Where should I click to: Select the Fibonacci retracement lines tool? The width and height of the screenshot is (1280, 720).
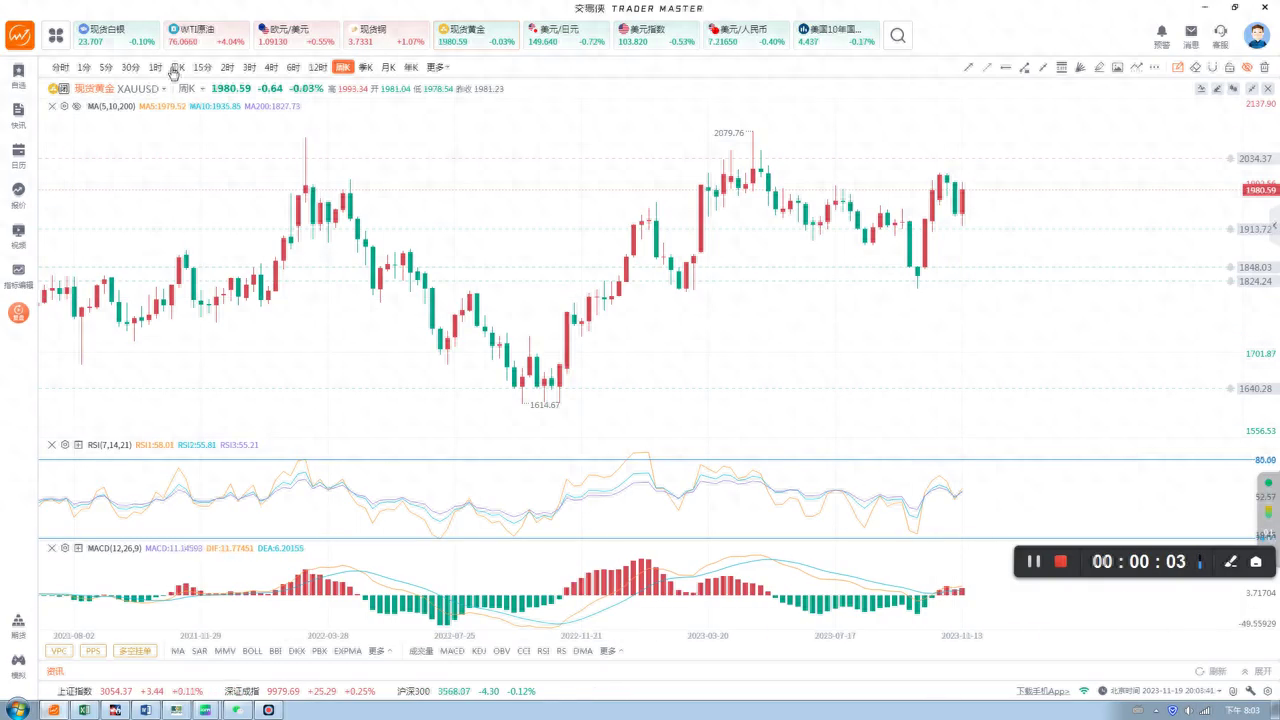click(x=1061, y=67)
